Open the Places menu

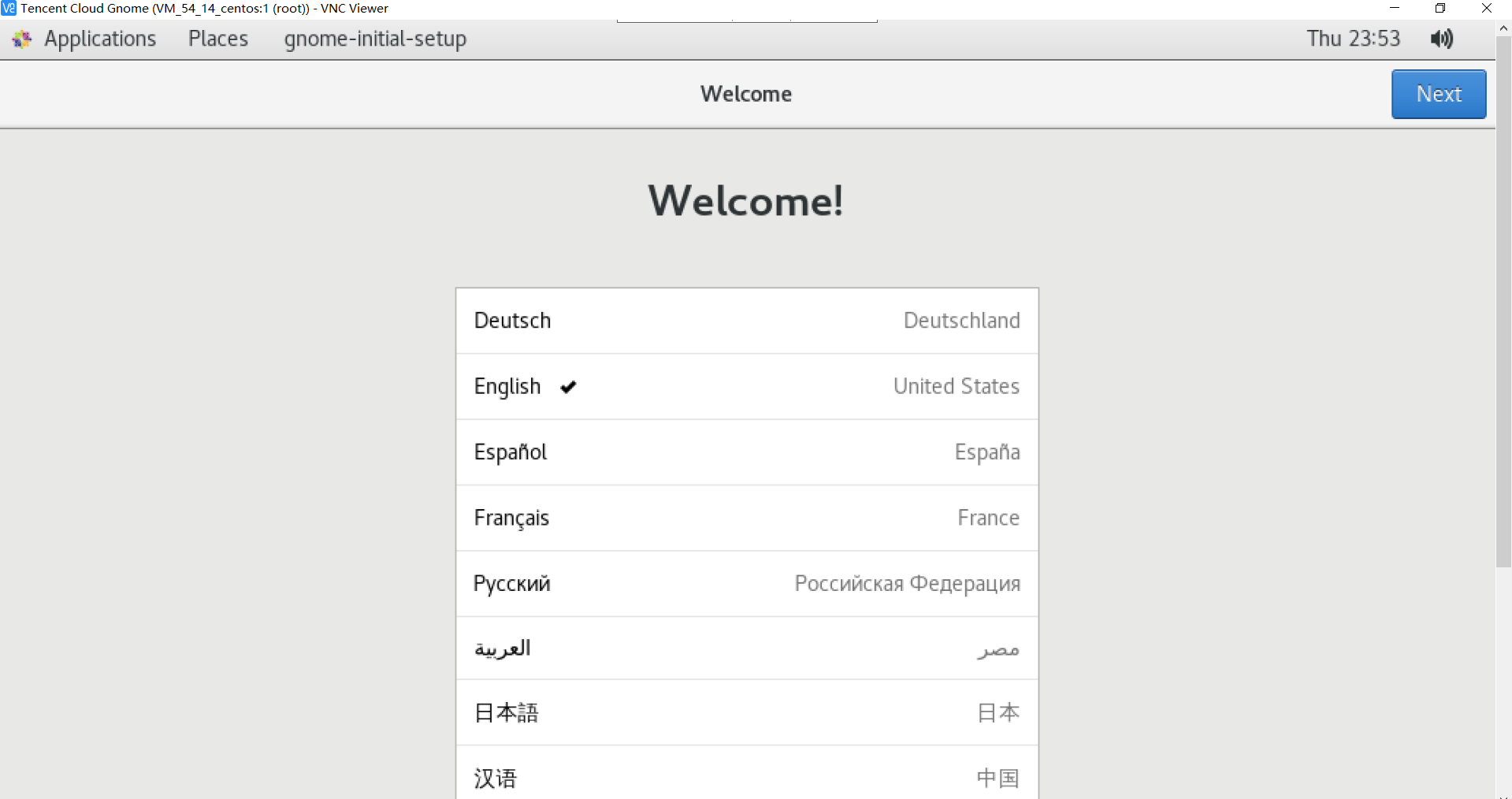coord(217,39)
